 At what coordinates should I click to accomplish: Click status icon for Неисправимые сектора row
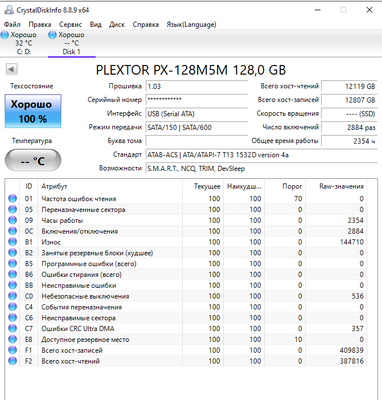point(13,318)
